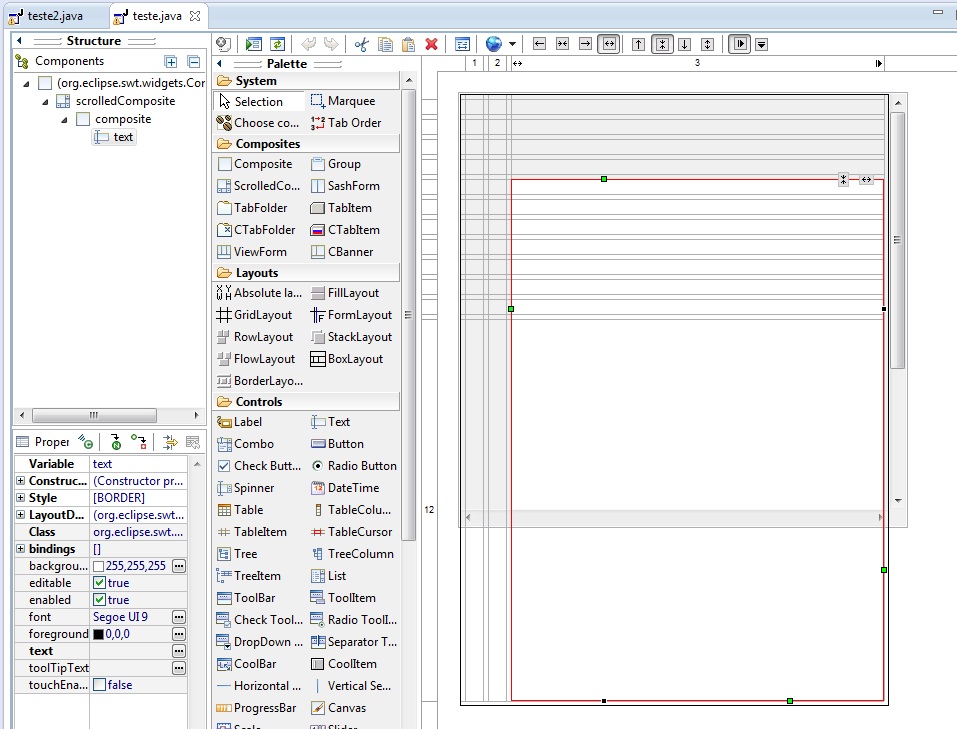The width and height of the screenshot is (957, 729).
Task: Collapse the scrolledComposite tree node
Action: (x=45, y=102)
